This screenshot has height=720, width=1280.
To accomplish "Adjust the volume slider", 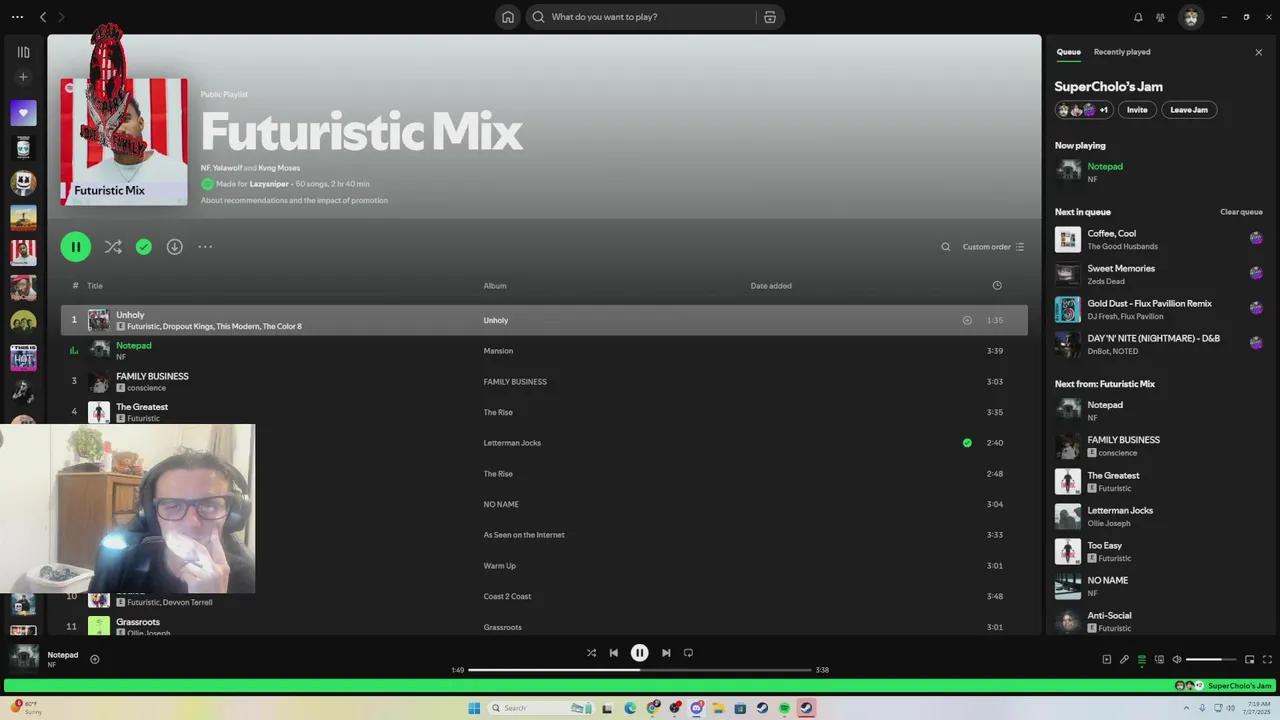I will pos(1212,659).
